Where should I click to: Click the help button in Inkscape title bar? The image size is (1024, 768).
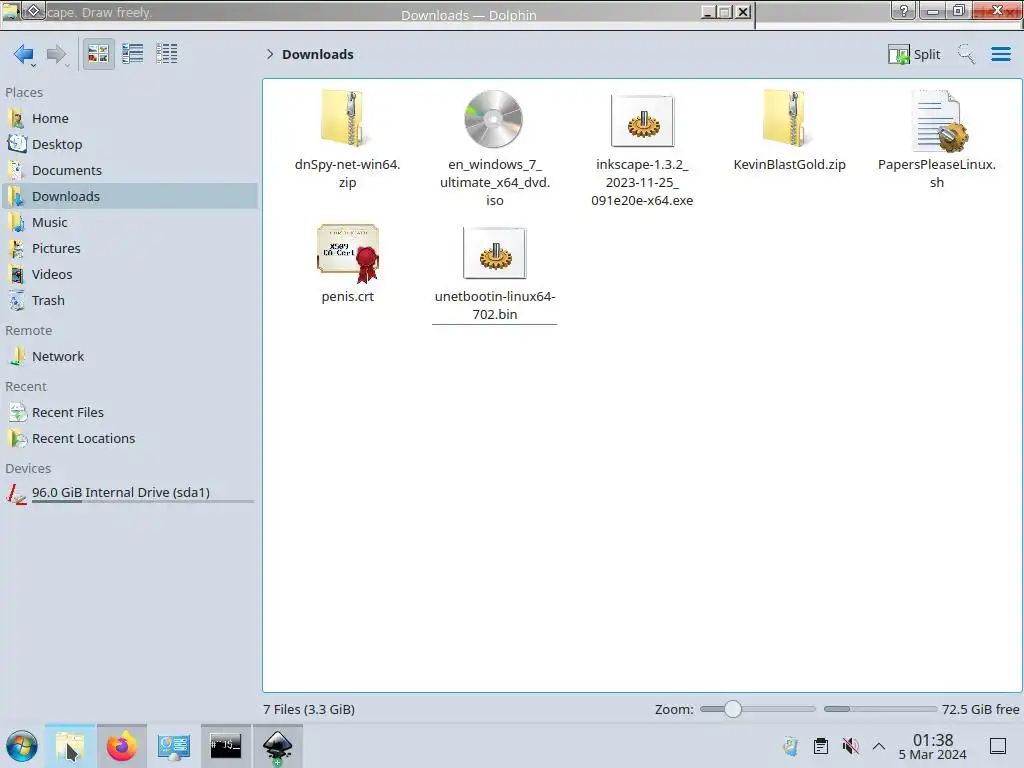903,11
